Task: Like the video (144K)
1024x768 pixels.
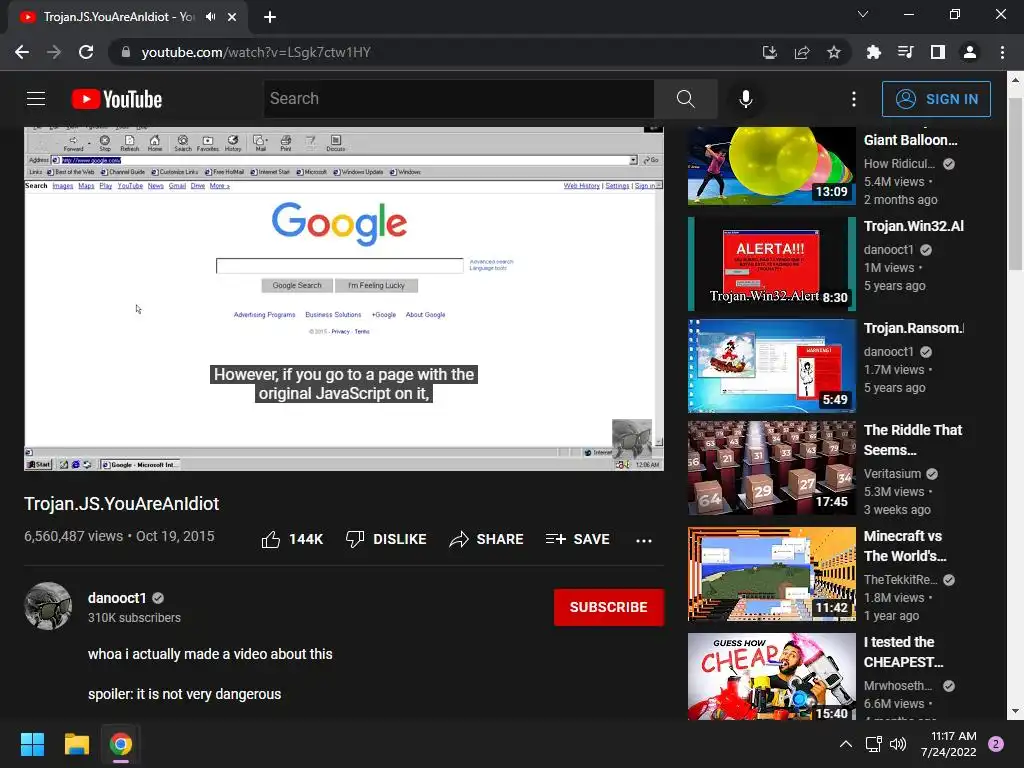Action: pos(292,539)
